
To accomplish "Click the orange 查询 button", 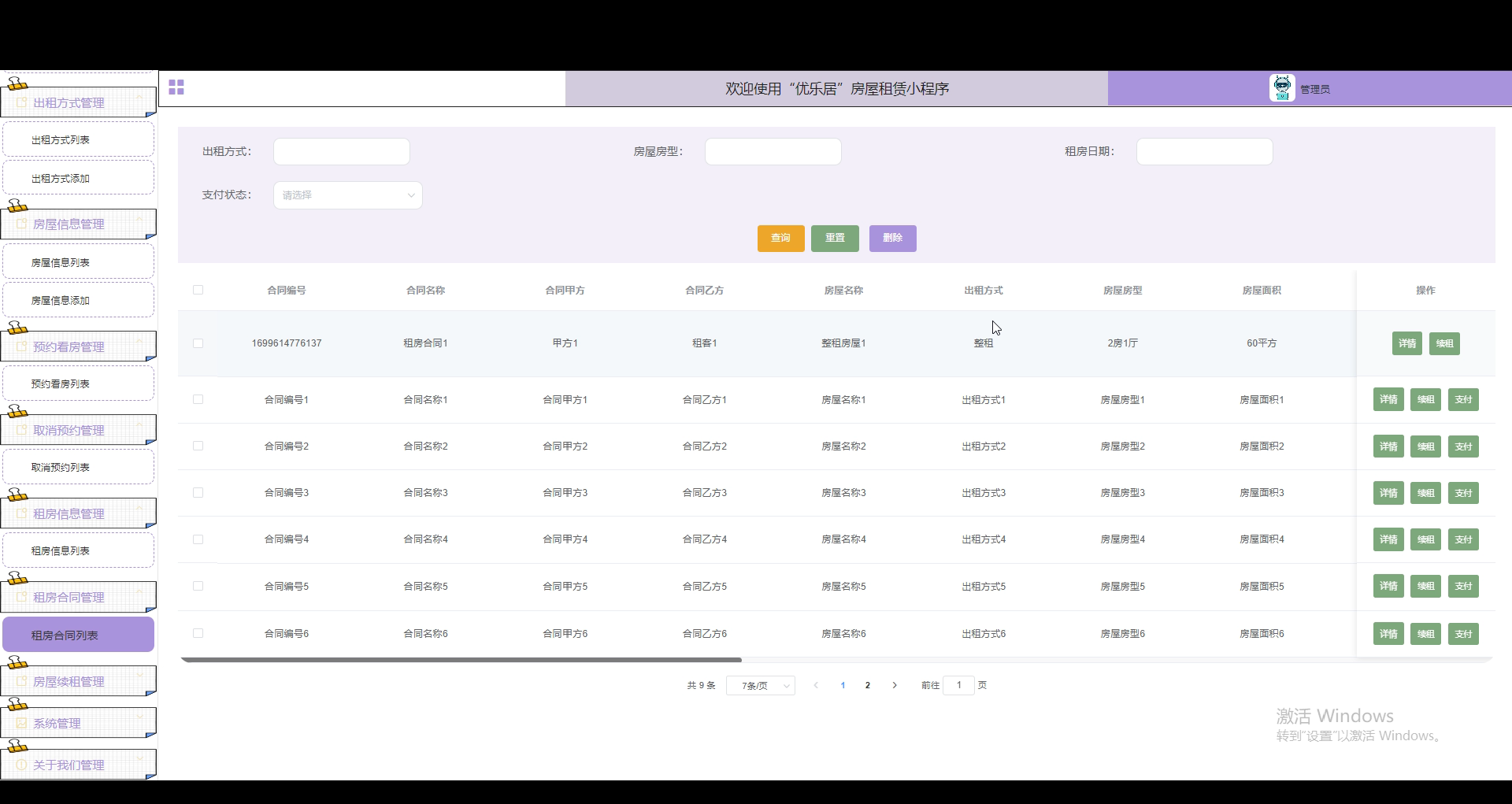I will pos(781,239).
